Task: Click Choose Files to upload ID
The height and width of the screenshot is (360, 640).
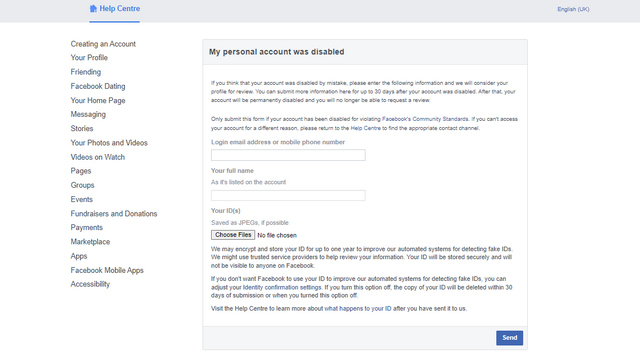Action: click(233, 235)
